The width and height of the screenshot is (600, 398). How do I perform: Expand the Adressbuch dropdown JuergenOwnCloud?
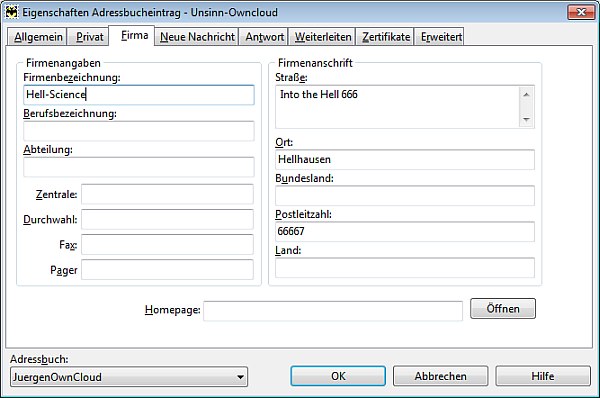[x=129, y=377]
